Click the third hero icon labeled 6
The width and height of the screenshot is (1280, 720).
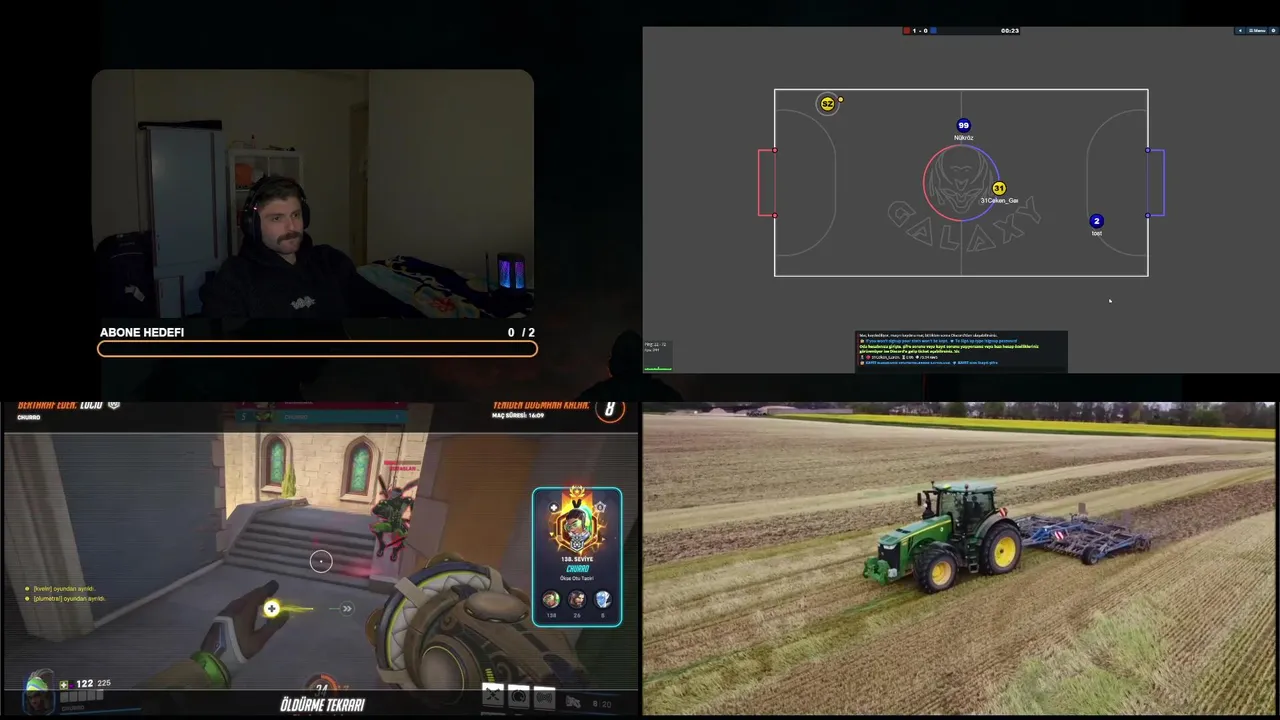602,599
